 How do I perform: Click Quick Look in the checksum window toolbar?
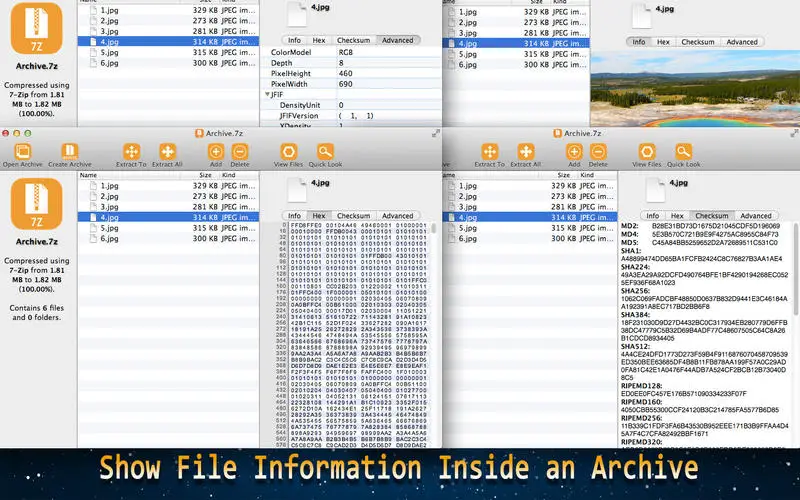(683, 155)
